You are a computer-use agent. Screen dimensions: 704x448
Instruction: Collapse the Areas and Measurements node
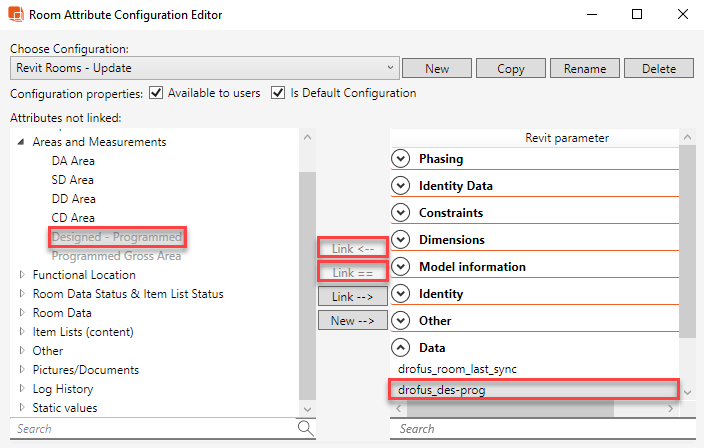[x=23, y=142]
